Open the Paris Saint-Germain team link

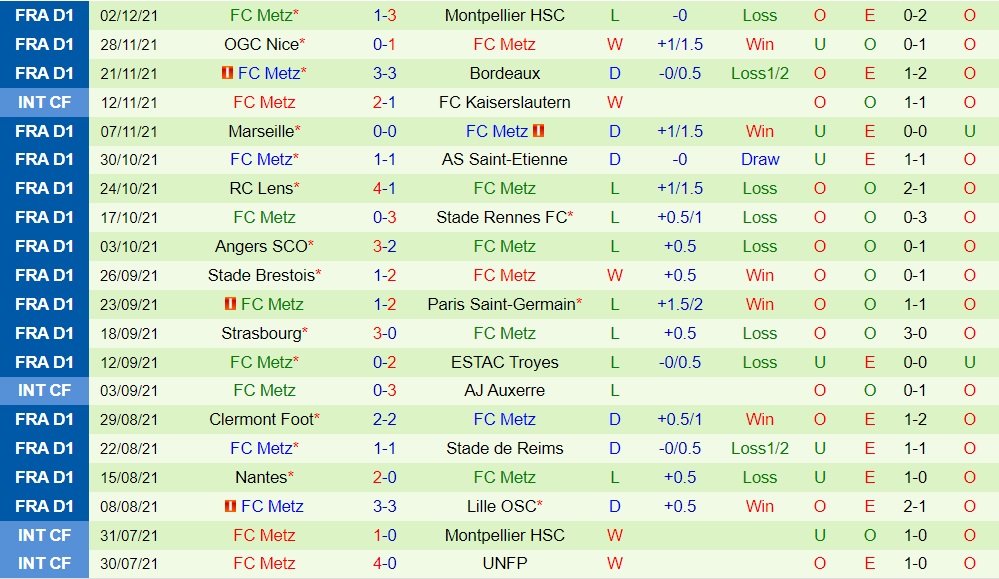pos(501,304)
